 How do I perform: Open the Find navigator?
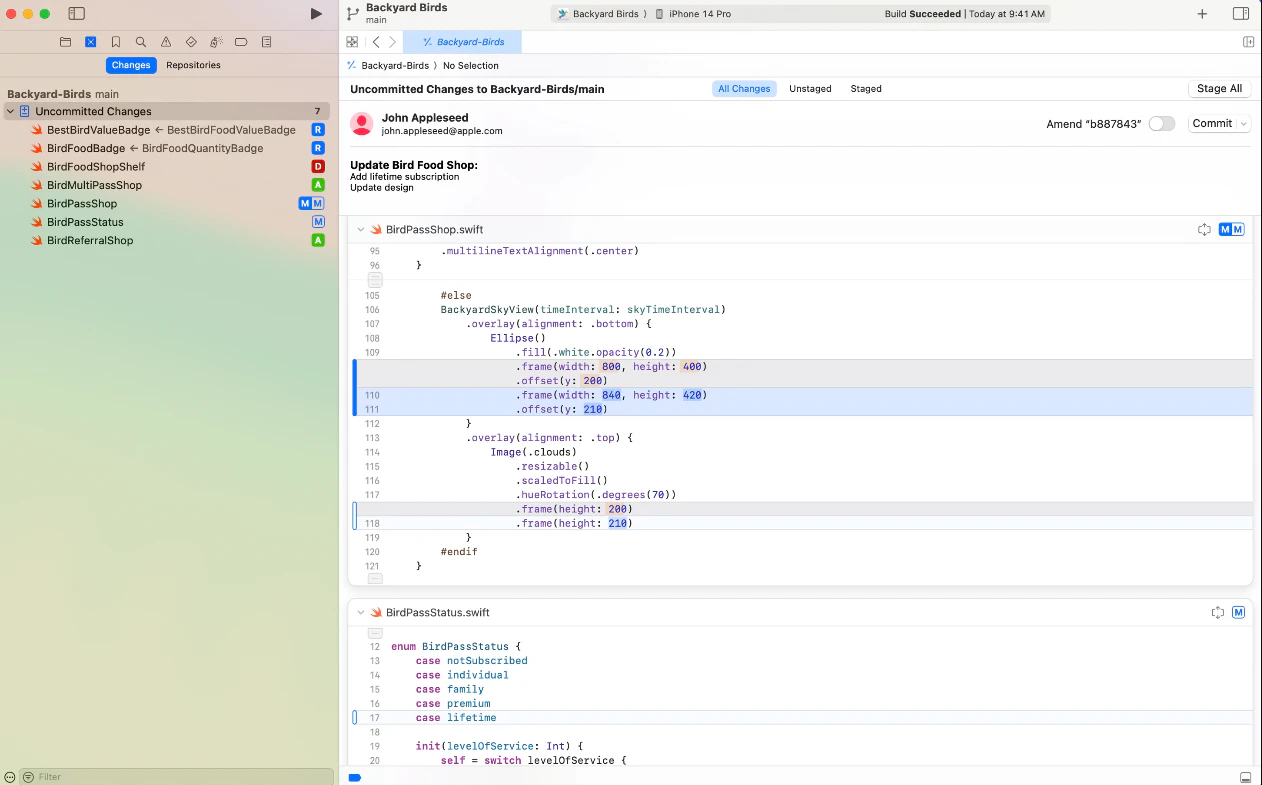click(141, 42)
